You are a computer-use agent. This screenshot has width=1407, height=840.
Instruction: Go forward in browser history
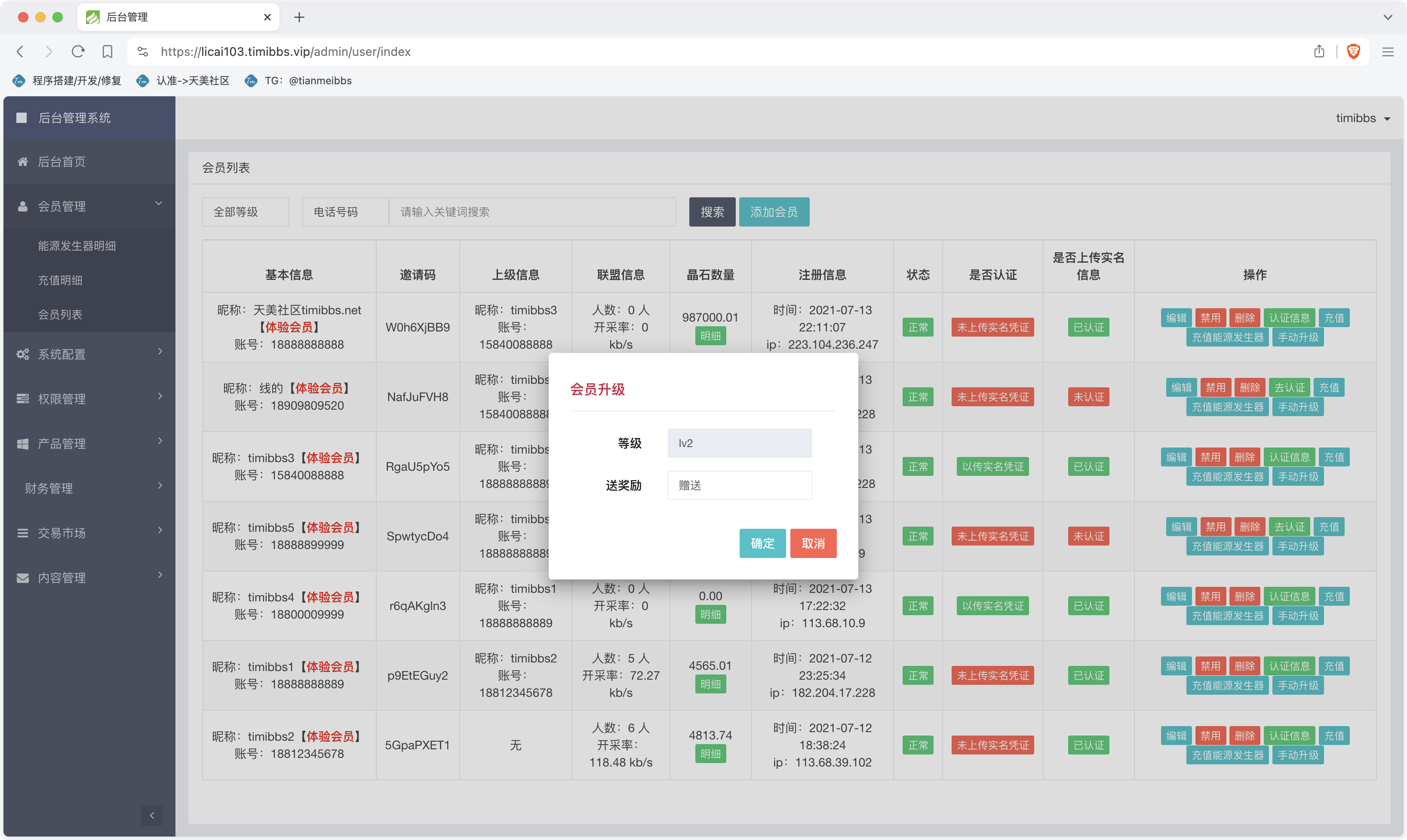pyautogui.click(x=49, y=52)
